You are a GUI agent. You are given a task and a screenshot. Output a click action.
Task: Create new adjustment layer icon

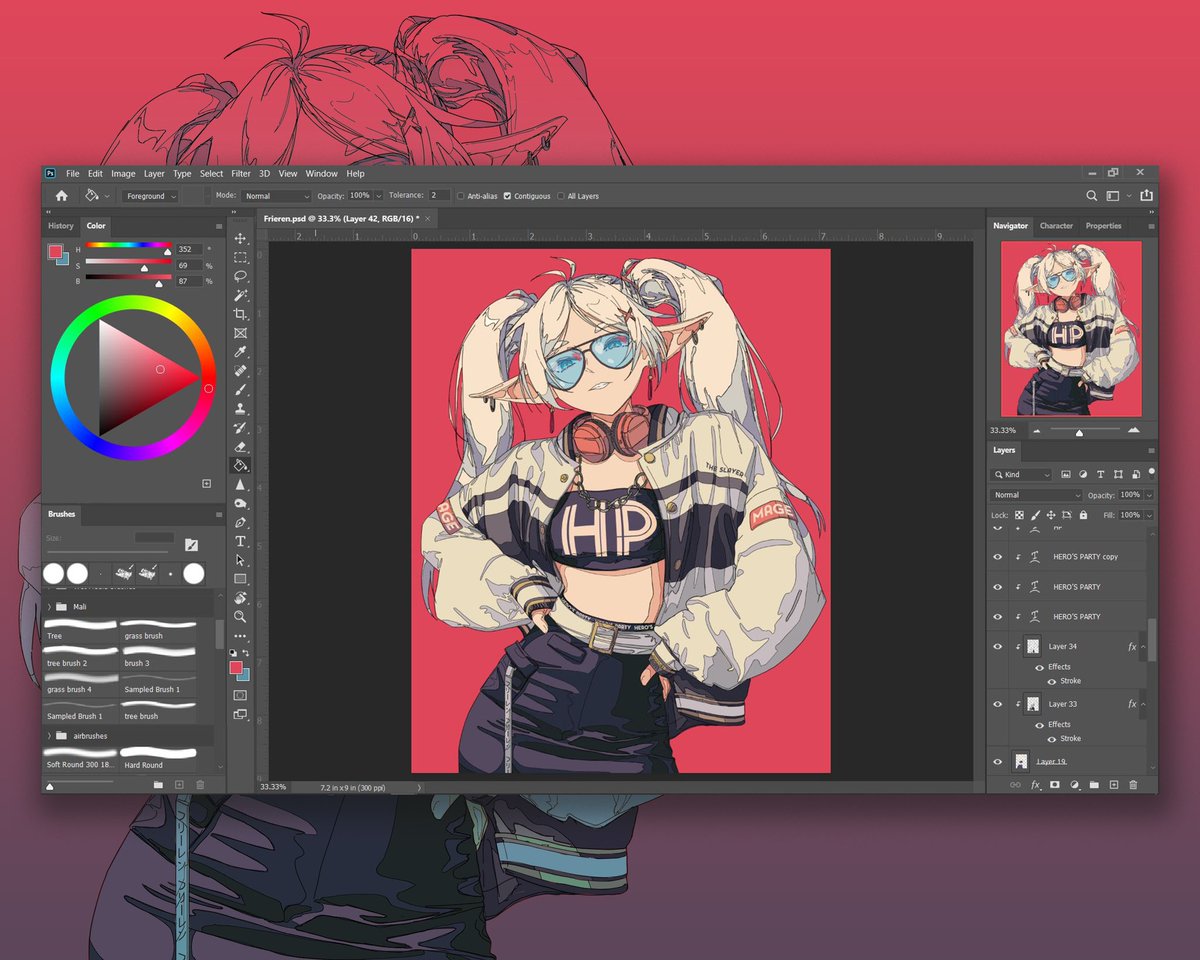[x=1074, y=785]
